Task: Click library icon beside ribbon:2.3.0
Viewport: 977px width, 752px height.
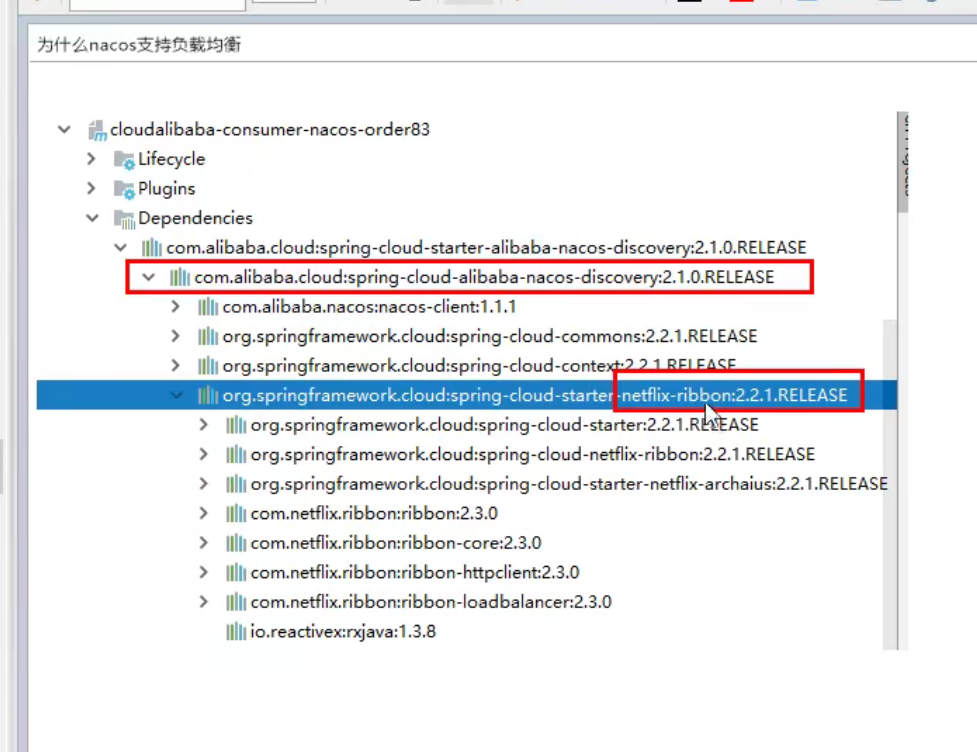Action: 236,513
